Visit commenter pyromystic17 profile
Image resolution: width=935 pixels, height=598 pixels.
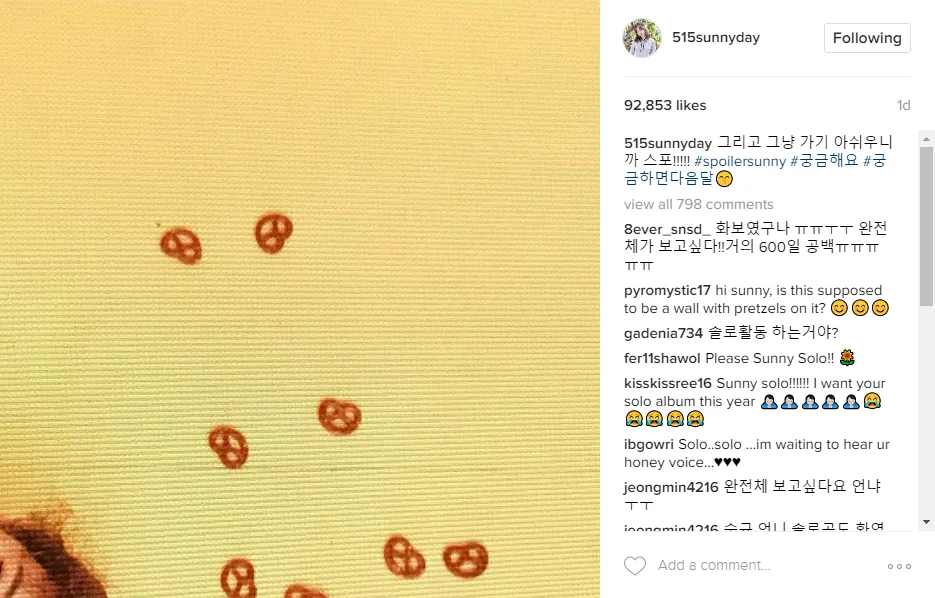point(667,290)
